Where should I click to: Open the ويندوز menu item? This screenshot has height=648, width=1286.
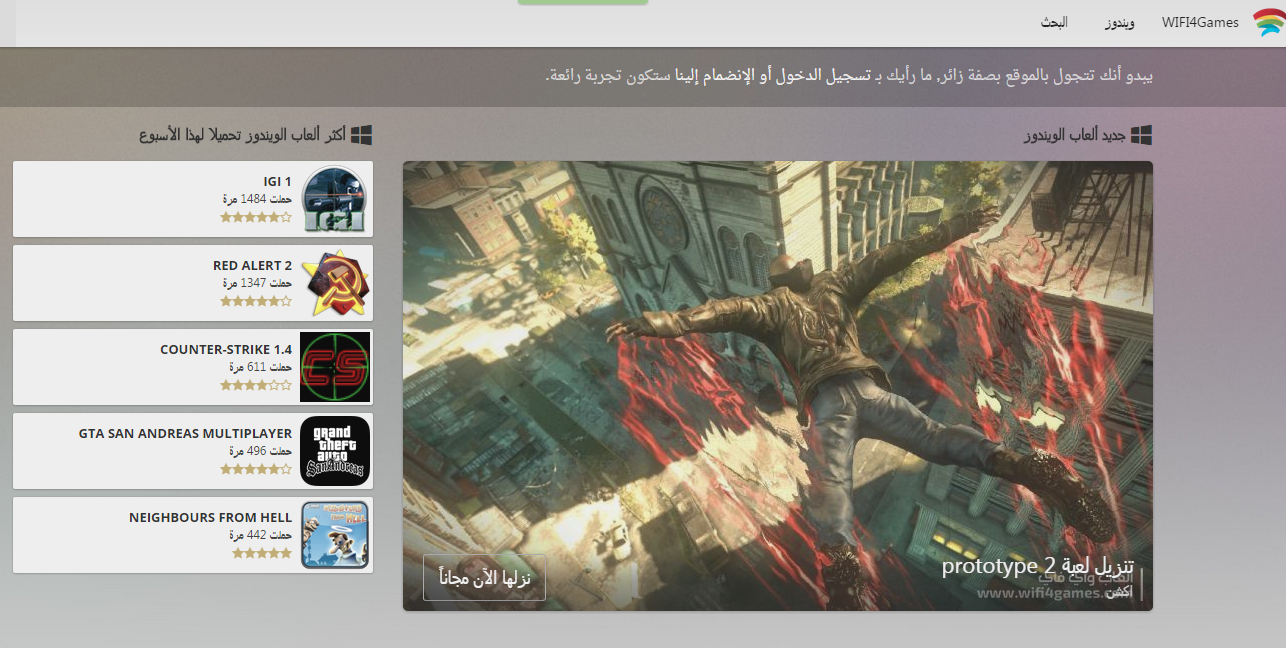[1119, 22]
